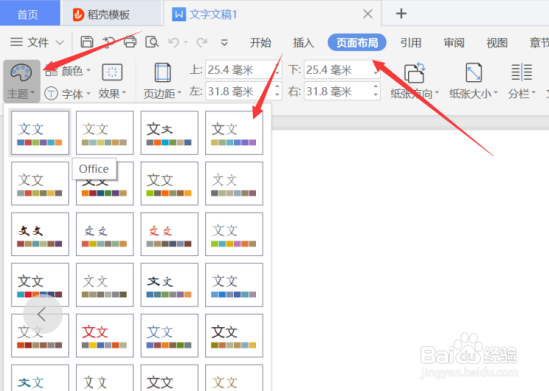The image size is (549, 391).
Task: Open the 字体 theme fonts dropdown
Action: tap(68, 93)
